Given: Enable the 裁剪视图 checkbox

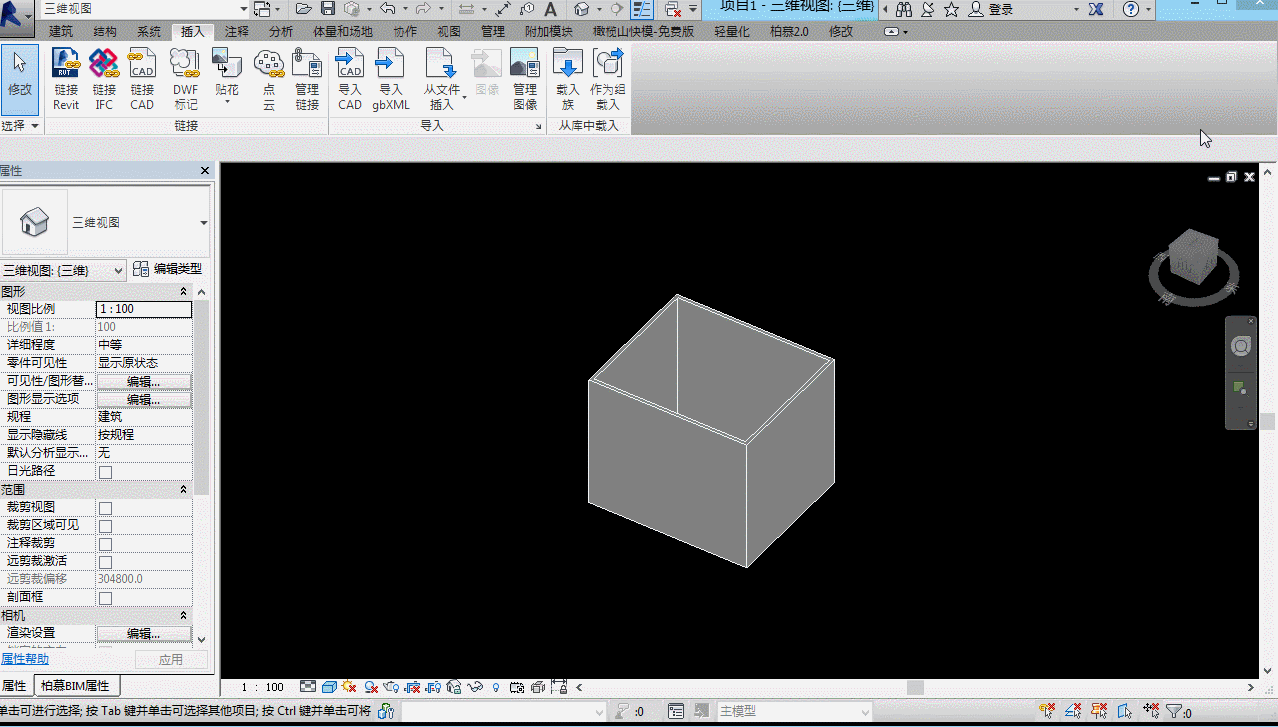Looking at the screenshot, I should (105, 508).
